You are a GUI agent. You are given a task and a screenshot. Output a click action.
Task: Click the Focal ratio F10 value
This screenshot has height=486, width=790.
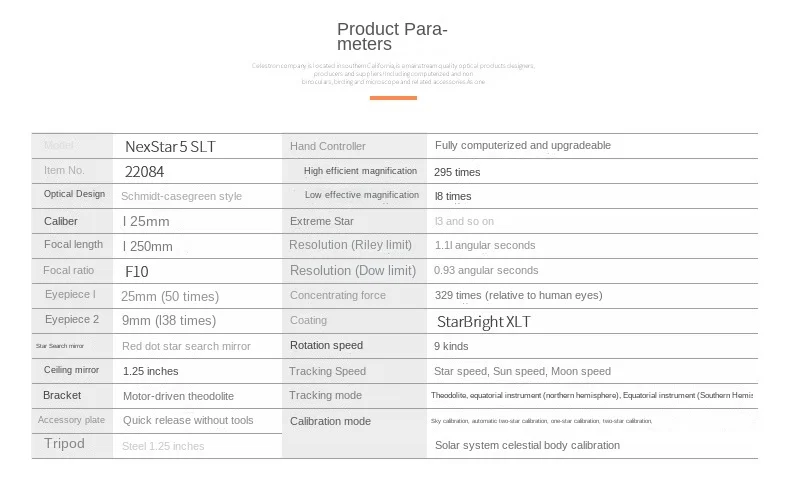[137, 271]
